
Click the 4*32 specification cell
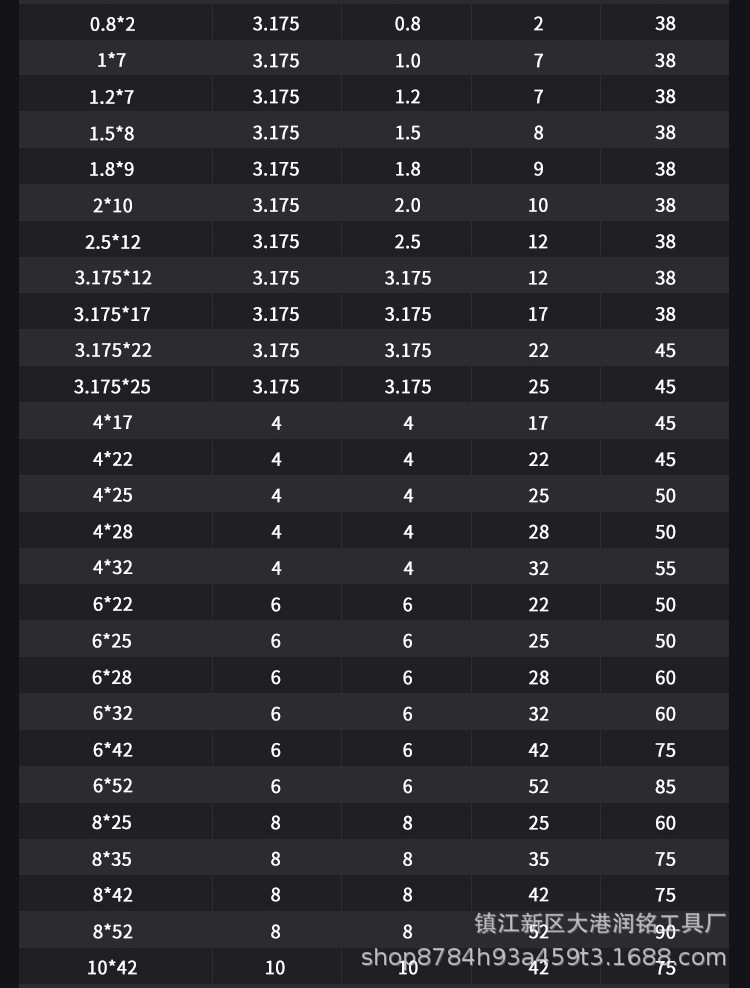tap(112, 568)
